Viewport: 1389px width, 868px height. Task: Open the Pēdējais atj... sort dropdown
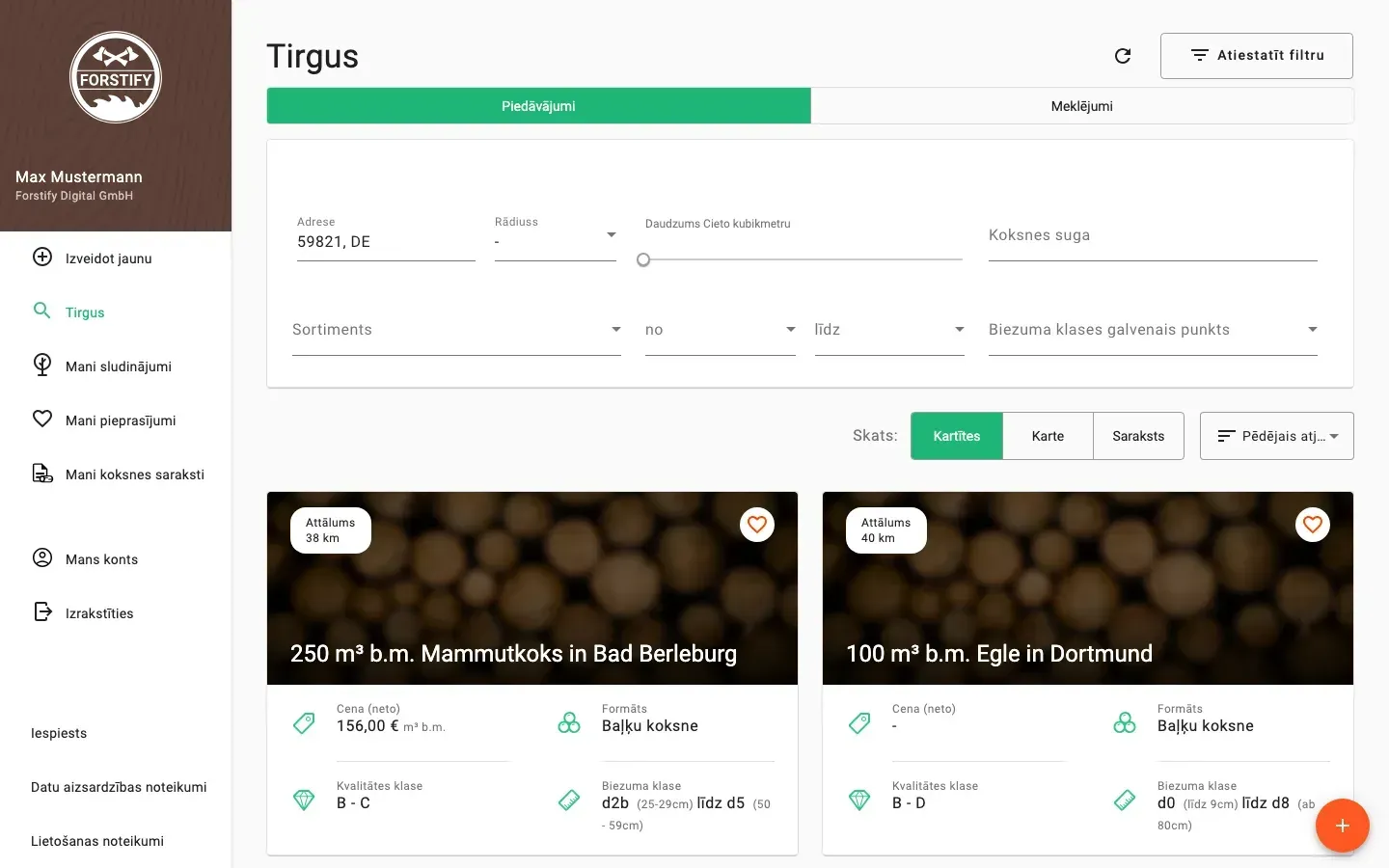(1277, 436)
